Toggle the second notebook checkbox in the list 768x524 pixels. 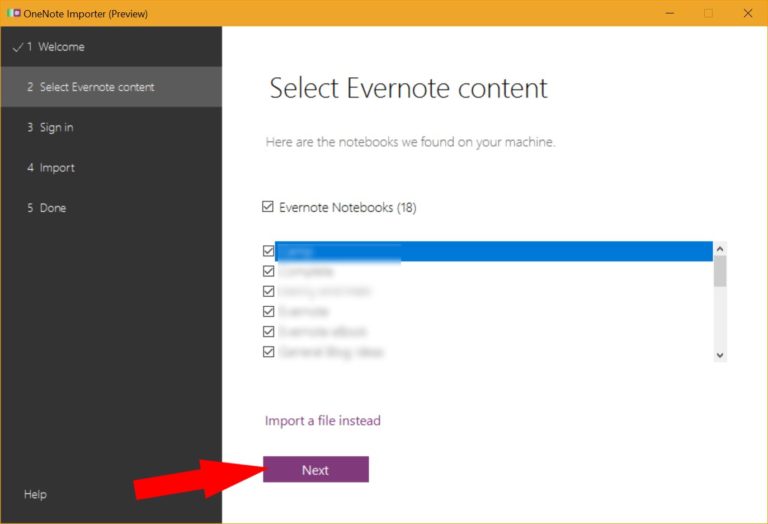tap(268, 271)
